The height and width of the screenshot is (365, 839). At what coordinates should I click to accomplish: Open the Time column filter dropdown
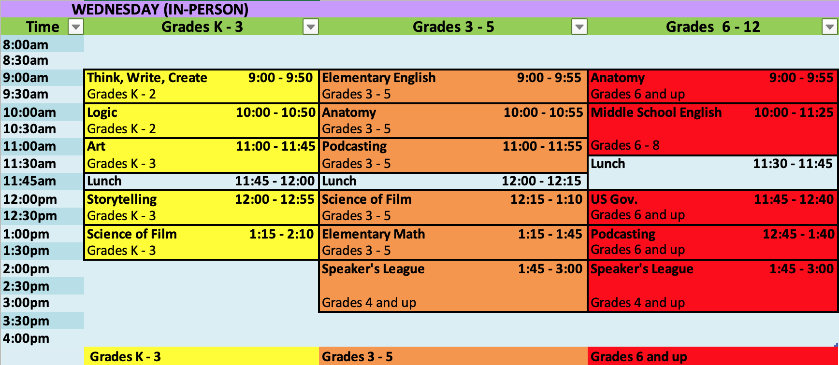[75, 27]
